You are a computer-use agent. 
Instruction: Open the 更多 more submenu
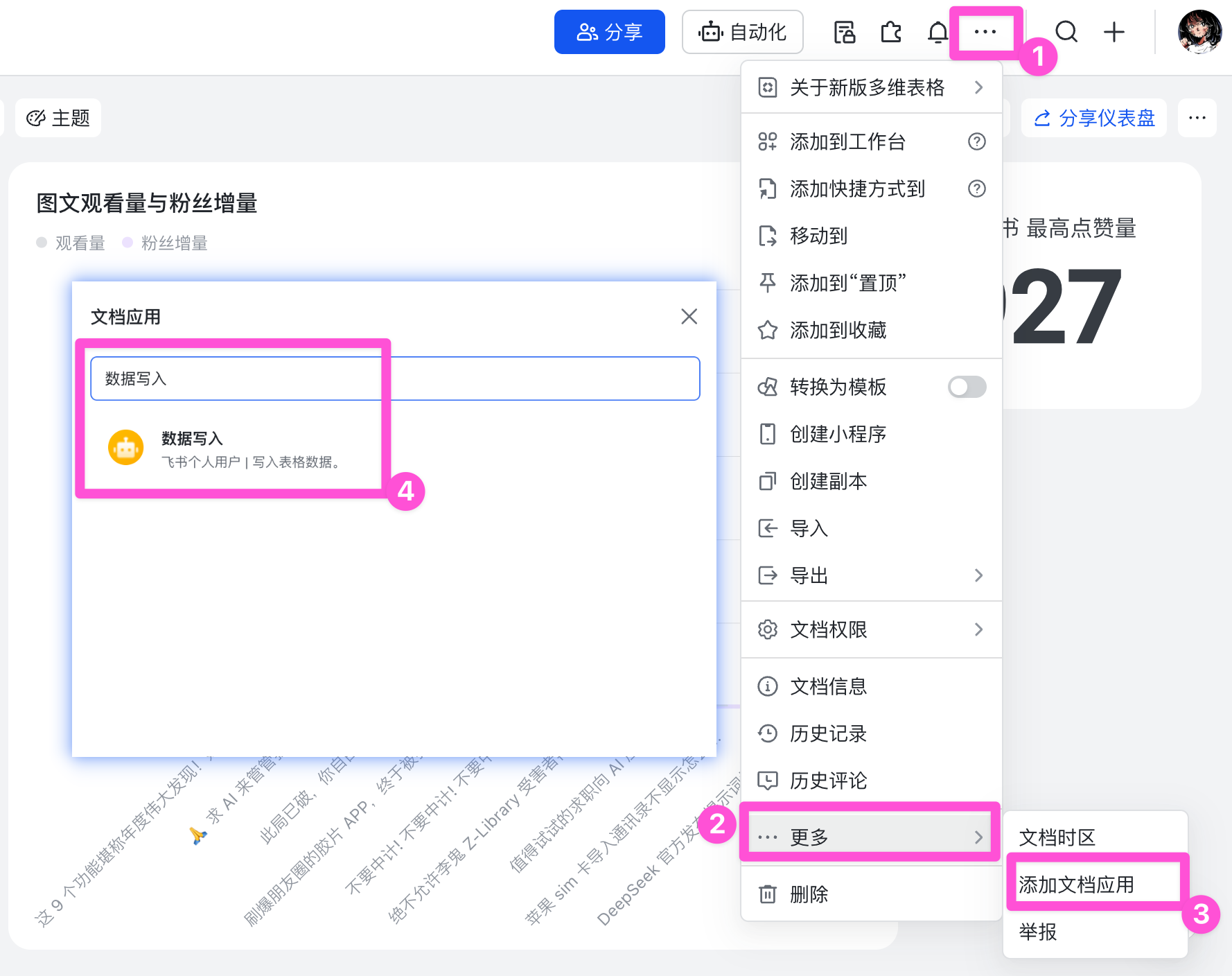872,837
